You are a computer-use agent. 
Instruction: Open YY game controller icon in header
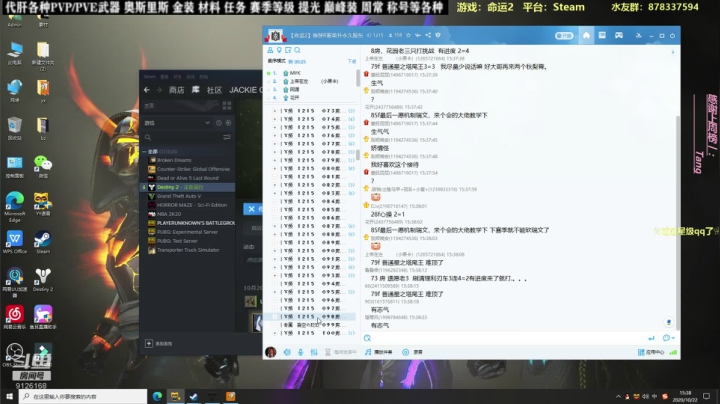click(x=619, y=35)
